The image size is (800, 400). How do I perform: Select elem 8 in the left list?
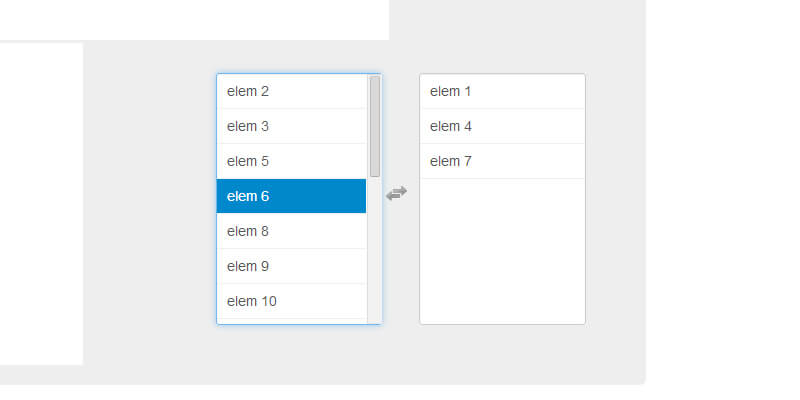pos(291,231)
